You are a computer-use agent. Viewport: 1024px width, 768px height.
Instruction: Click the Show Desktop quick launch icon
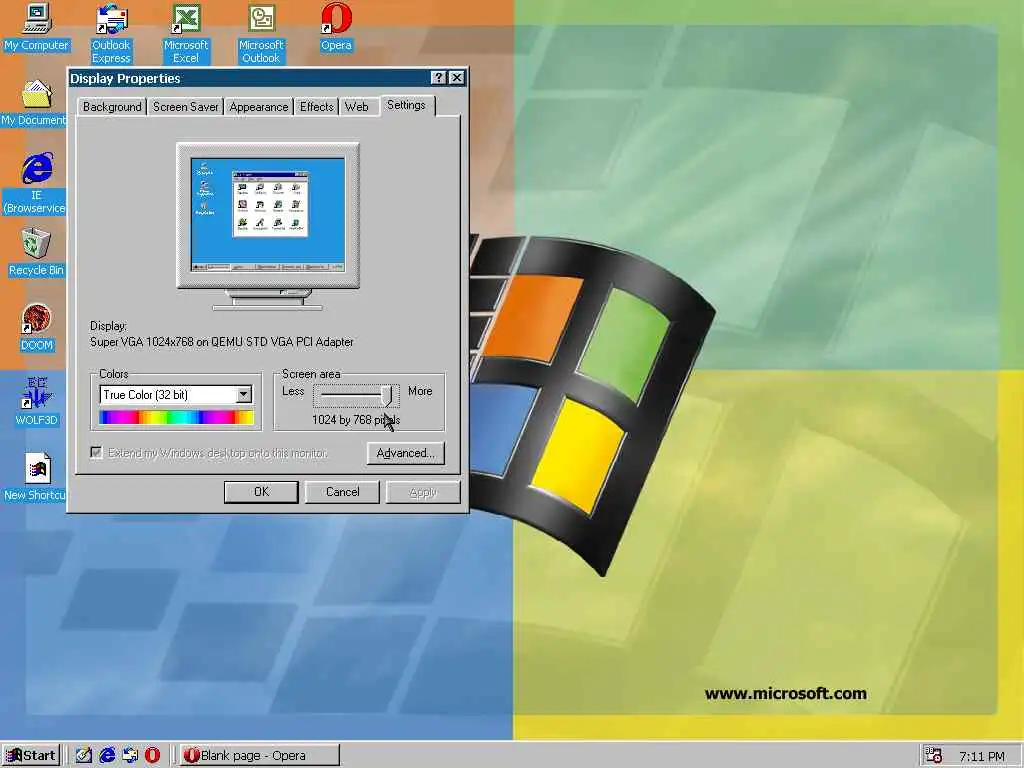[84, 755]
